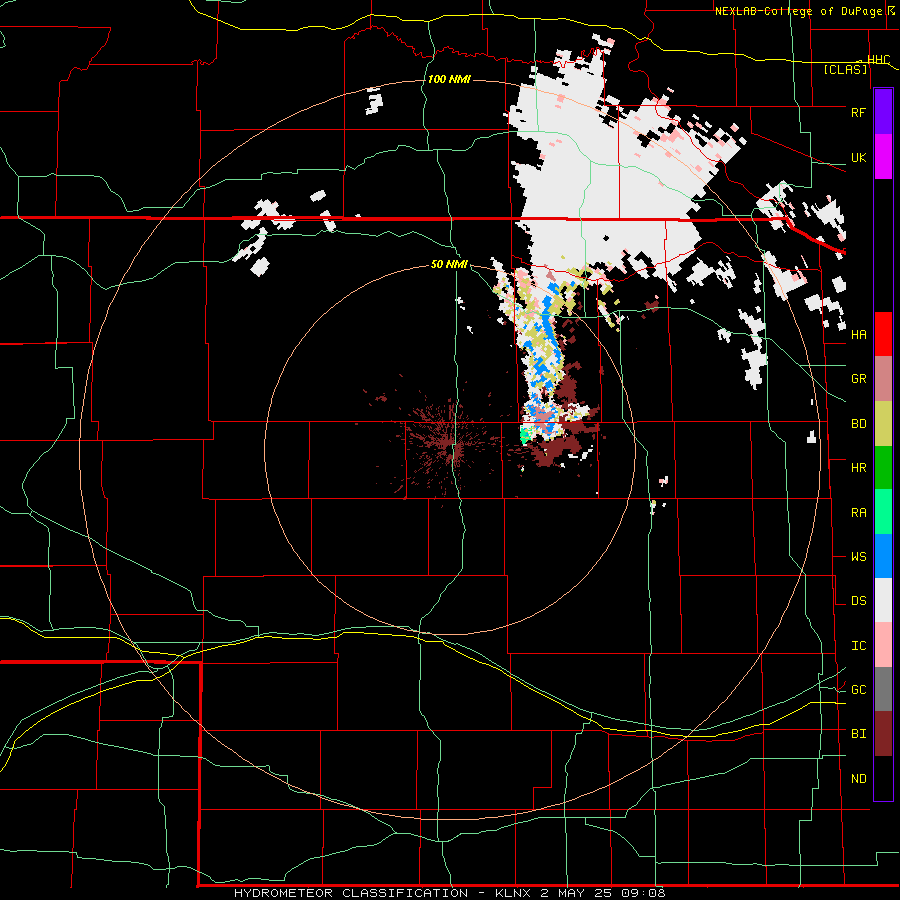This screenshot has height=900, width=900.
Task: Click the [CLAS] units label
Action: tap(845, 69)
